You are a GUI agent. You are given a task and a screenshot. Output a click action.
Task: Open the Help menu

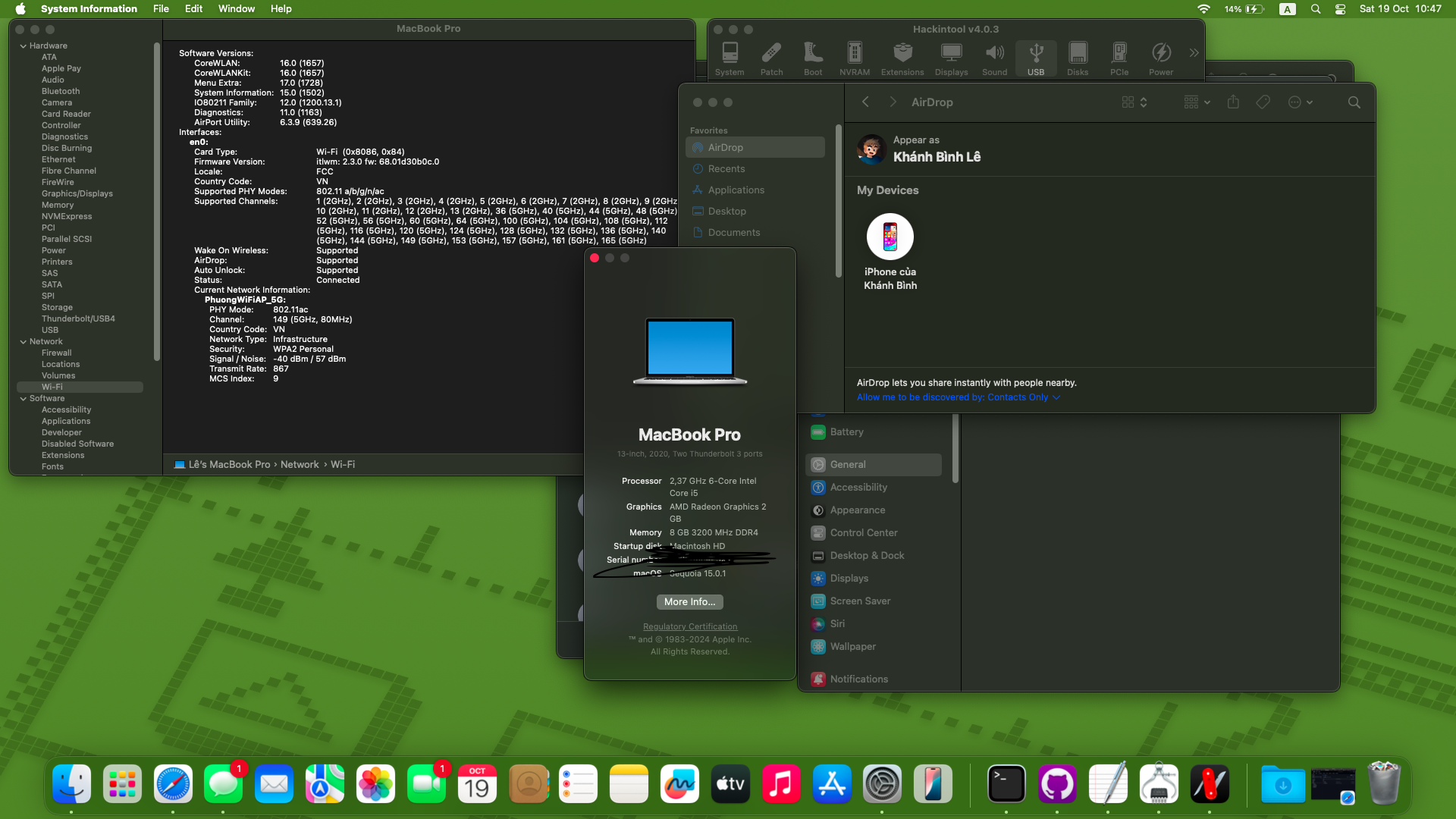(x=281, y=9)
